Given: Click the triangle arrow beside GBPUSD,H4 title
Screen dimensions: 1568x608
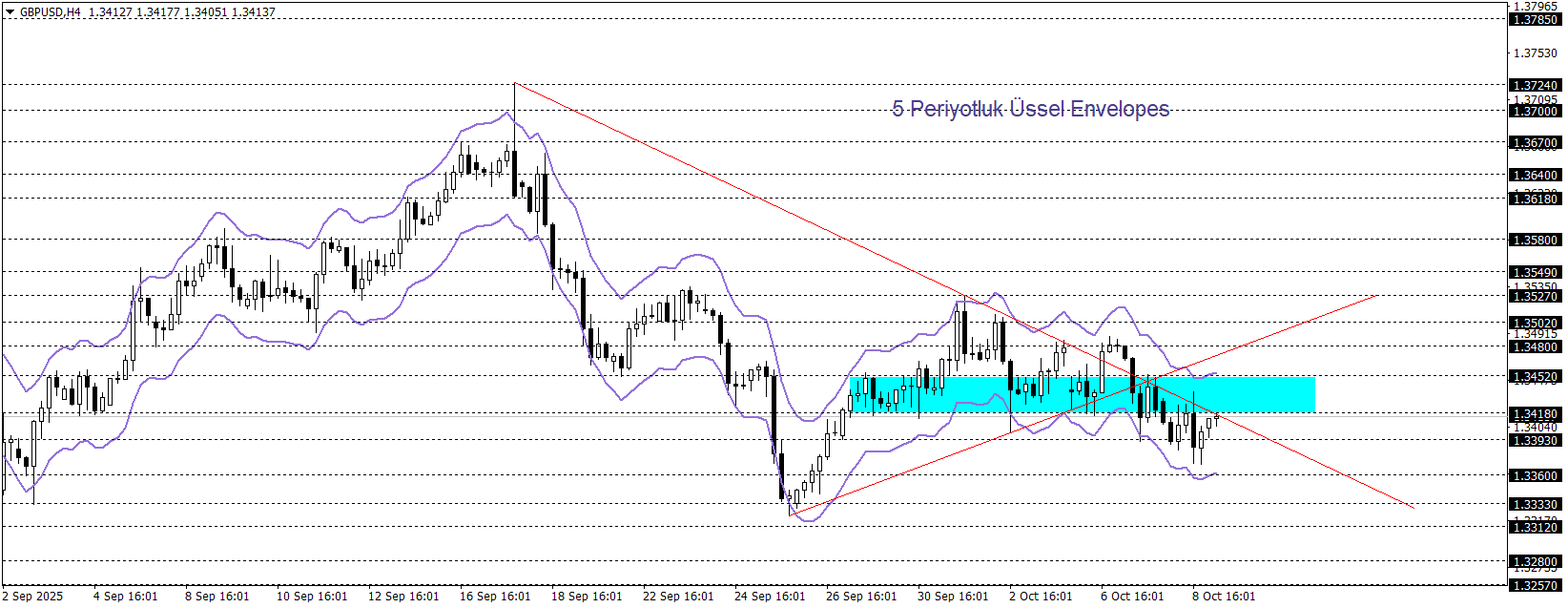Looking at the screenshot, I should 10,12.
